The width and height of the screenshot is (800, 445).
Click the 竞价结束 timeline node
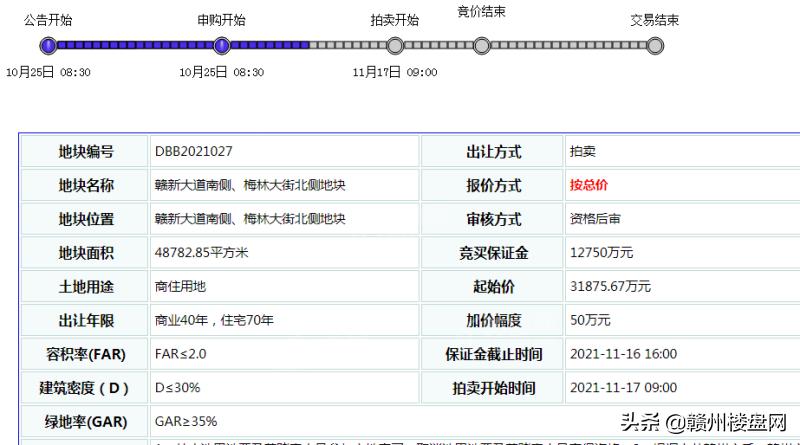pyautogui.click(x=482, y=46)
